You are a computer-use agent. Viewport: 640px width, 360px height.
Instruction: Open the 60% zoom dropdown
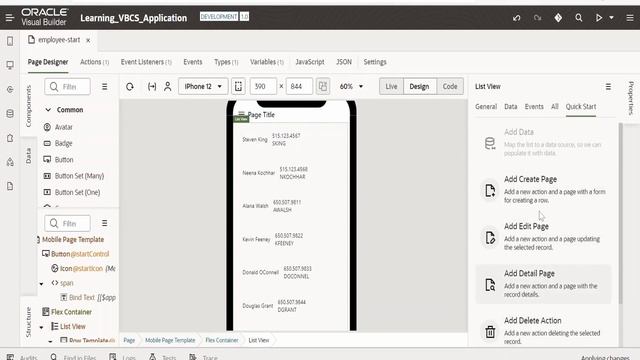[x=351, y=87]
